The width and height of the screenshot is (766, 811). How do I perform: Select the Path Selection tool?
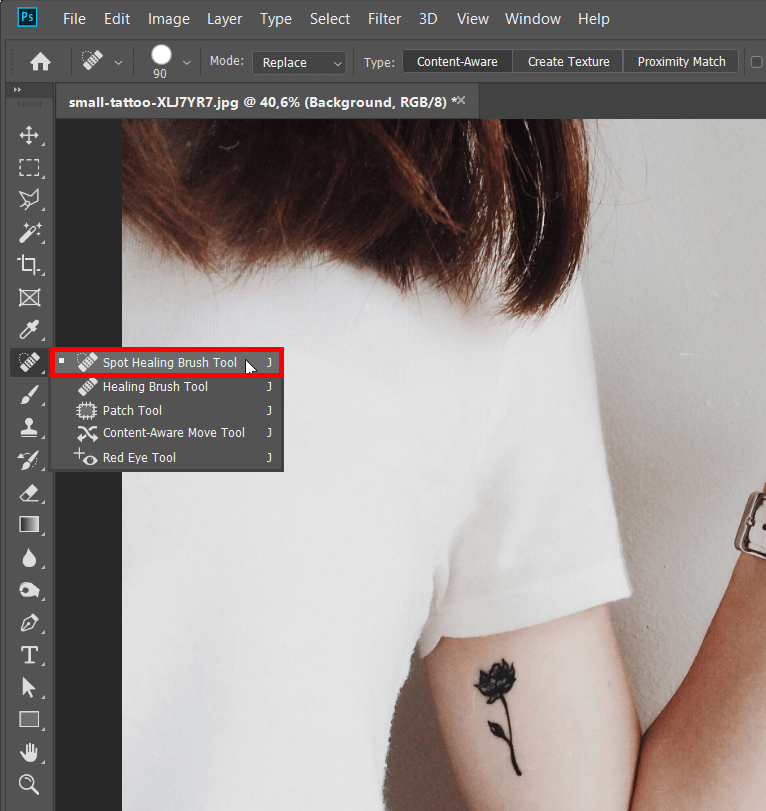29,687
